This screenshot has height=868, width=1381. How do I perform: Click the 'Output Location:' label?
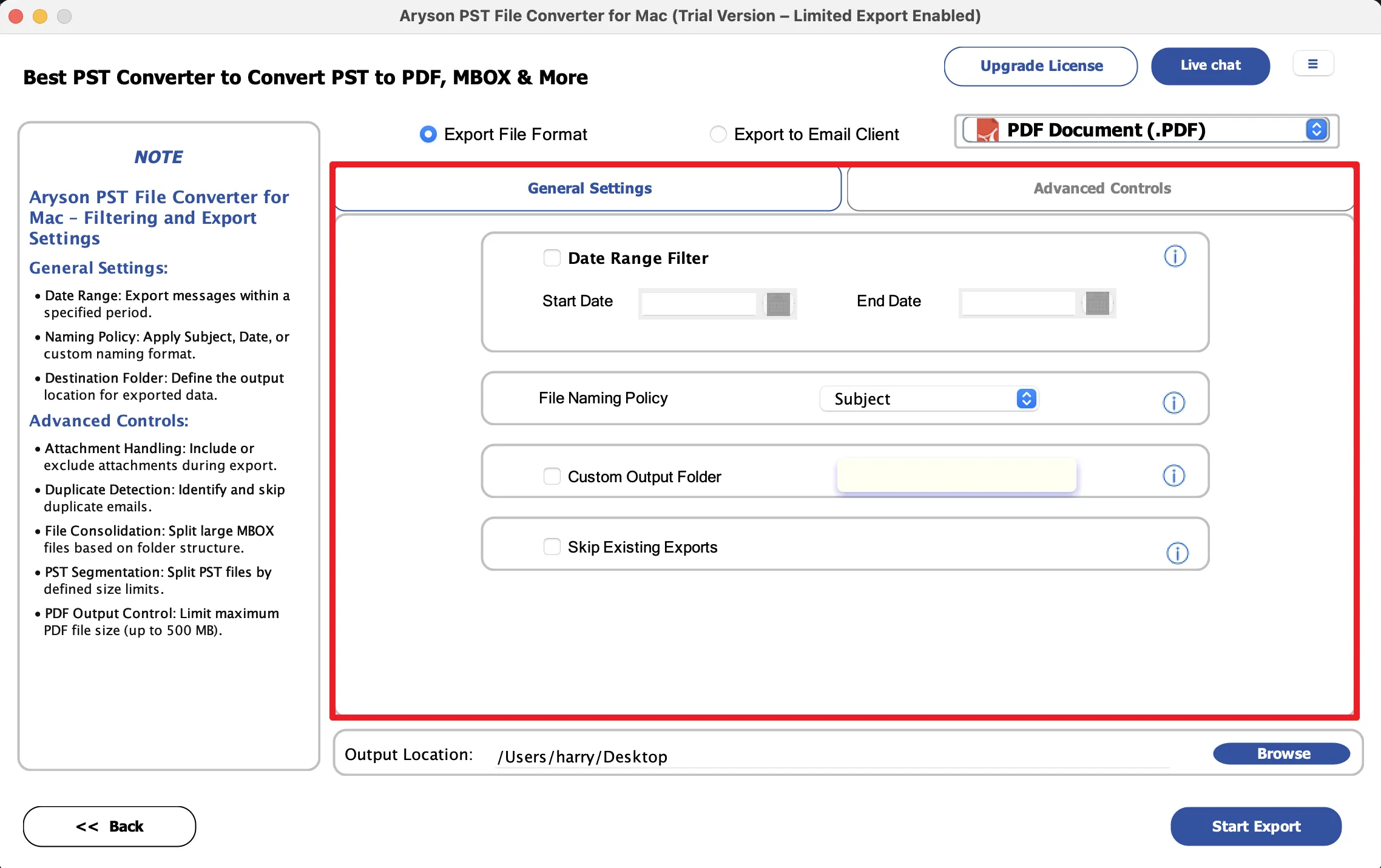[x=409, y=755]
